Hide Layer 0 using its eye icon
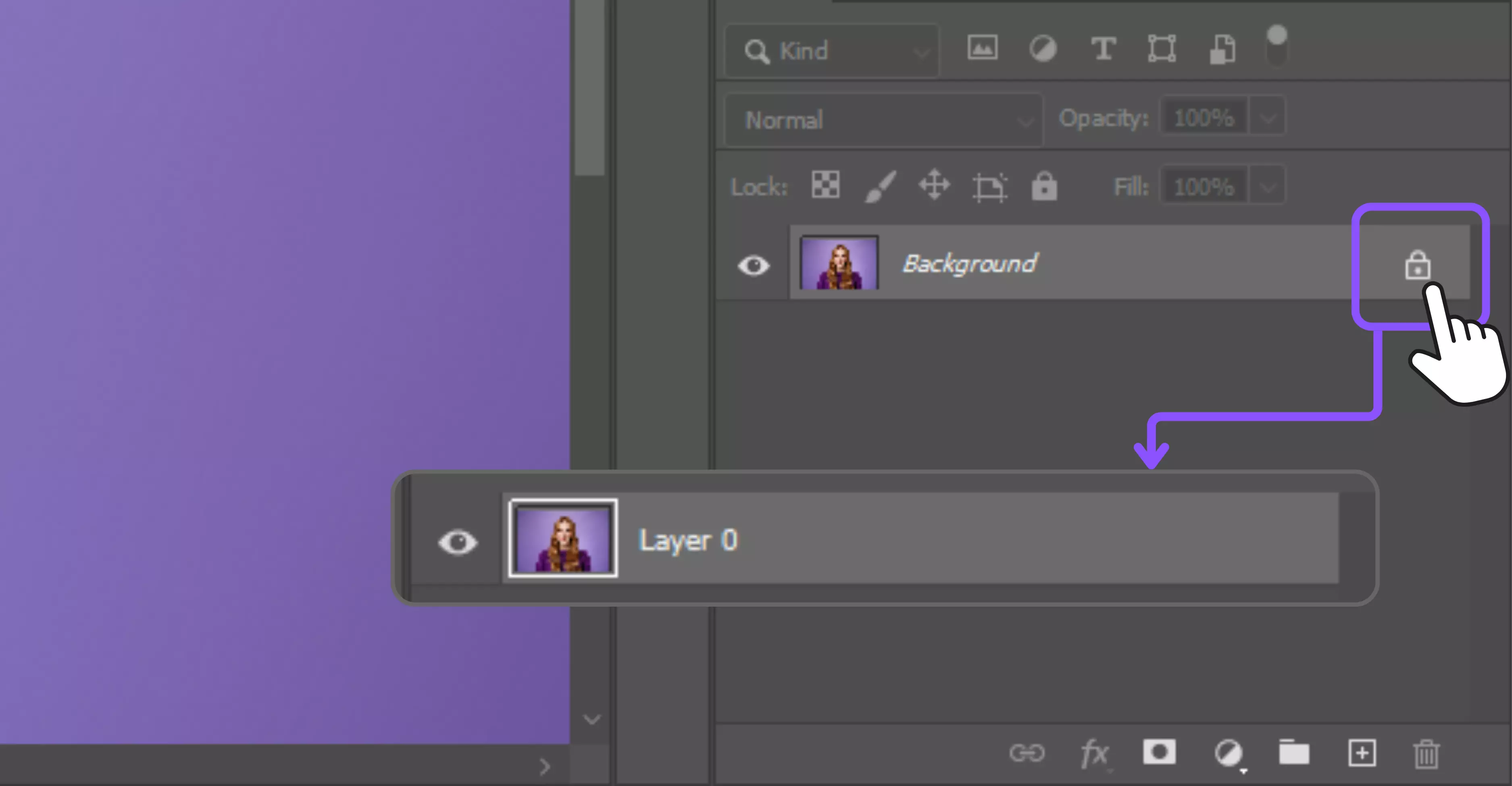 (458, 542)
